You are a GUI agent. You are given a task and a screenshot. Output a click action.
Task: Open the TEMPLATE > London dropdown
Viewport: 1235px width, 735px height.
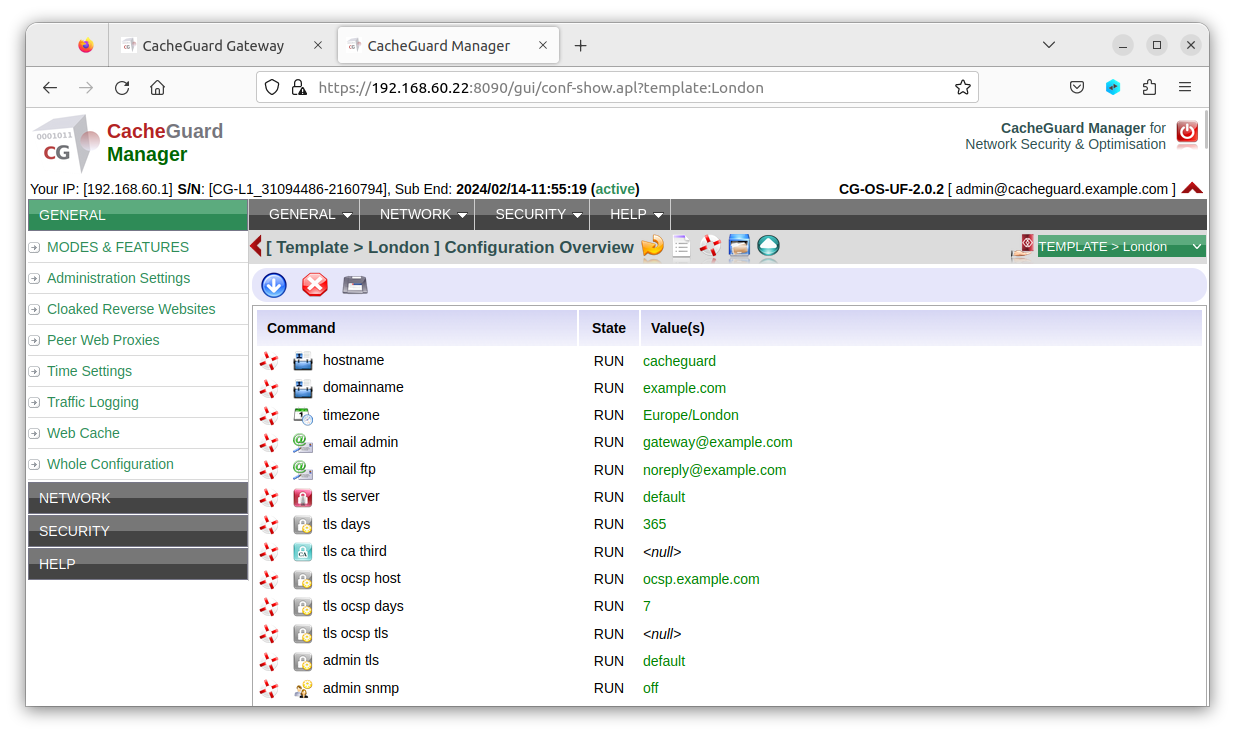point(1121,247)
